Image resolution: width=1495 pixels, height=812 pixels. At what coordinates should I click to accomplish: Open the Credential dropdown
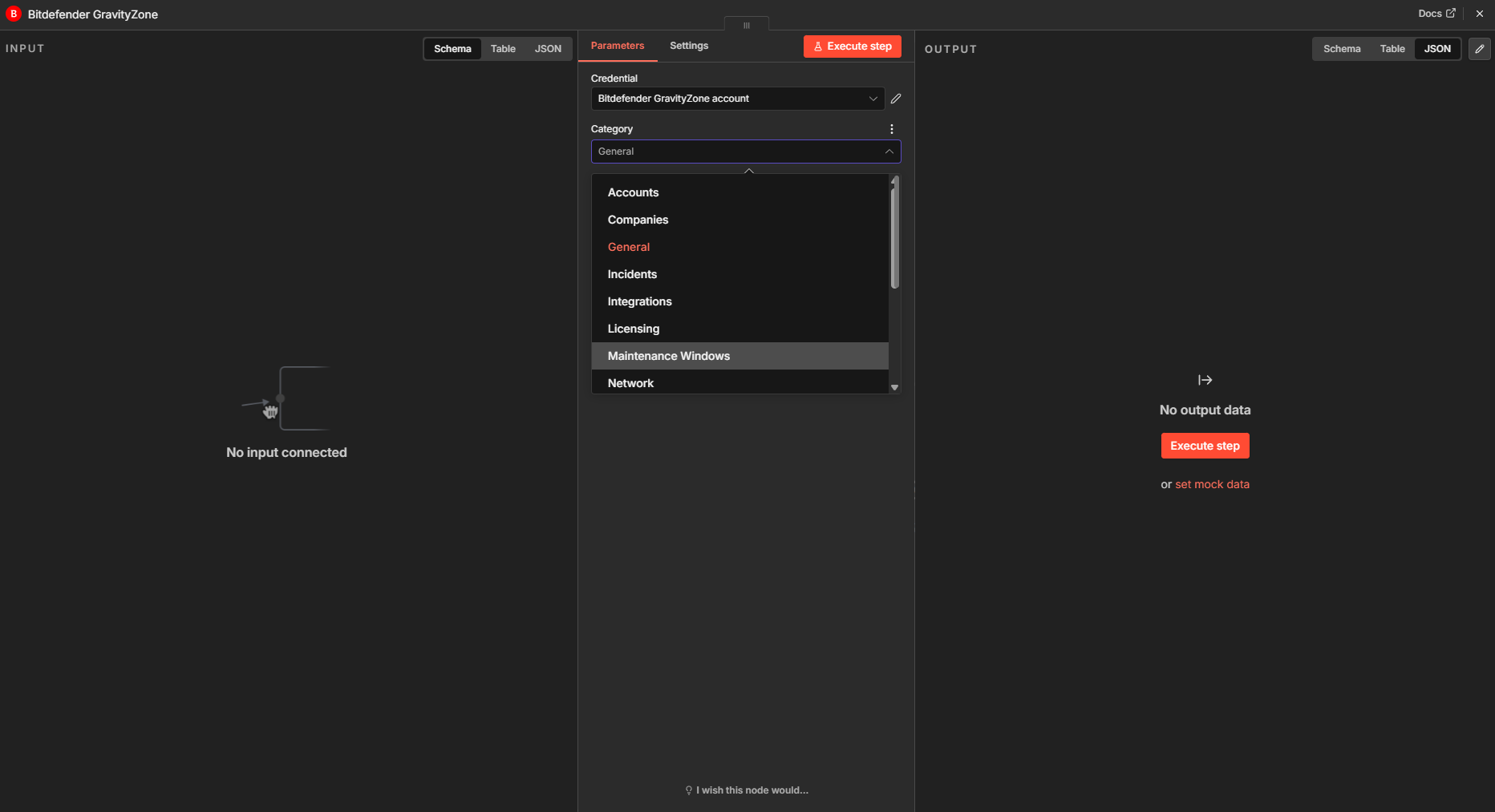(x=738, y=99)
